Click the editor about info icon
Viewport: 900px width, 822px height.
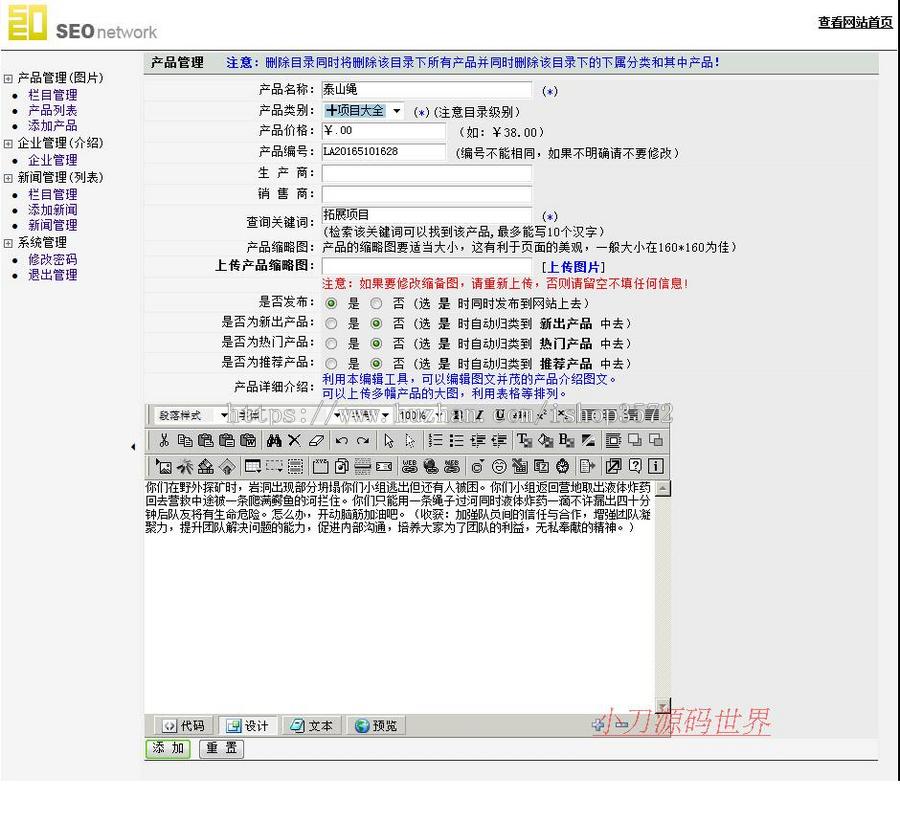[655, 466]
